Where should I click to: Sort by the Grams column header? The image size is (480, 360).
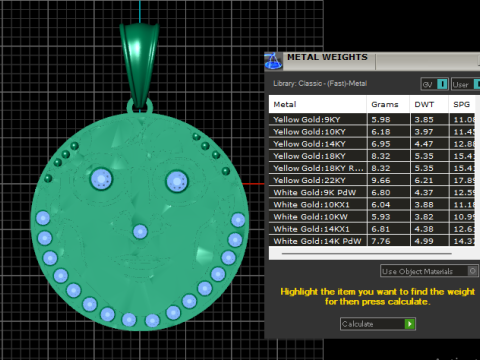tap(388, 104)
